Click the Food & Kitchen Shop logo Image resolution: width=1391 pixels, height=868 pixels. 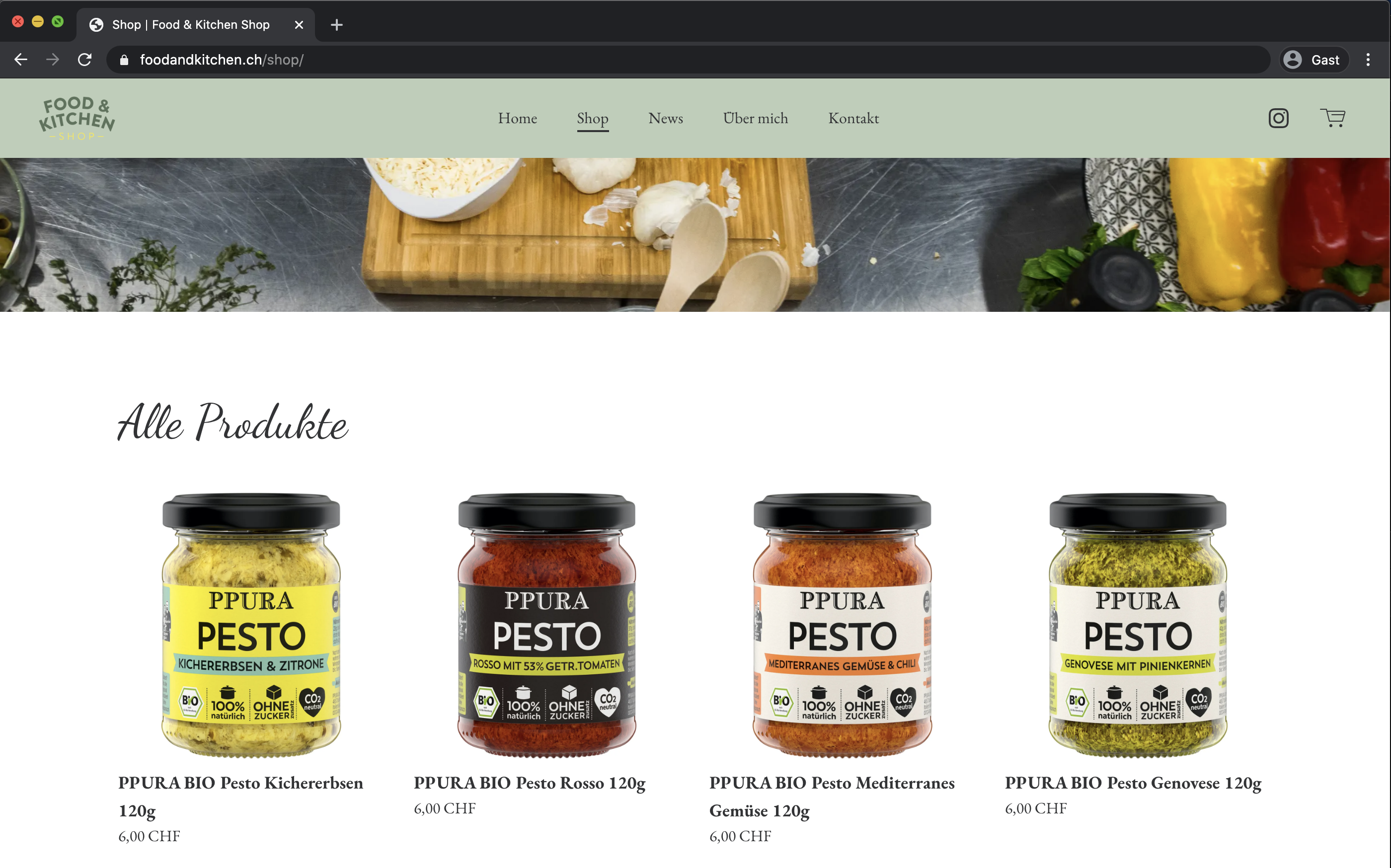point(77,118)
